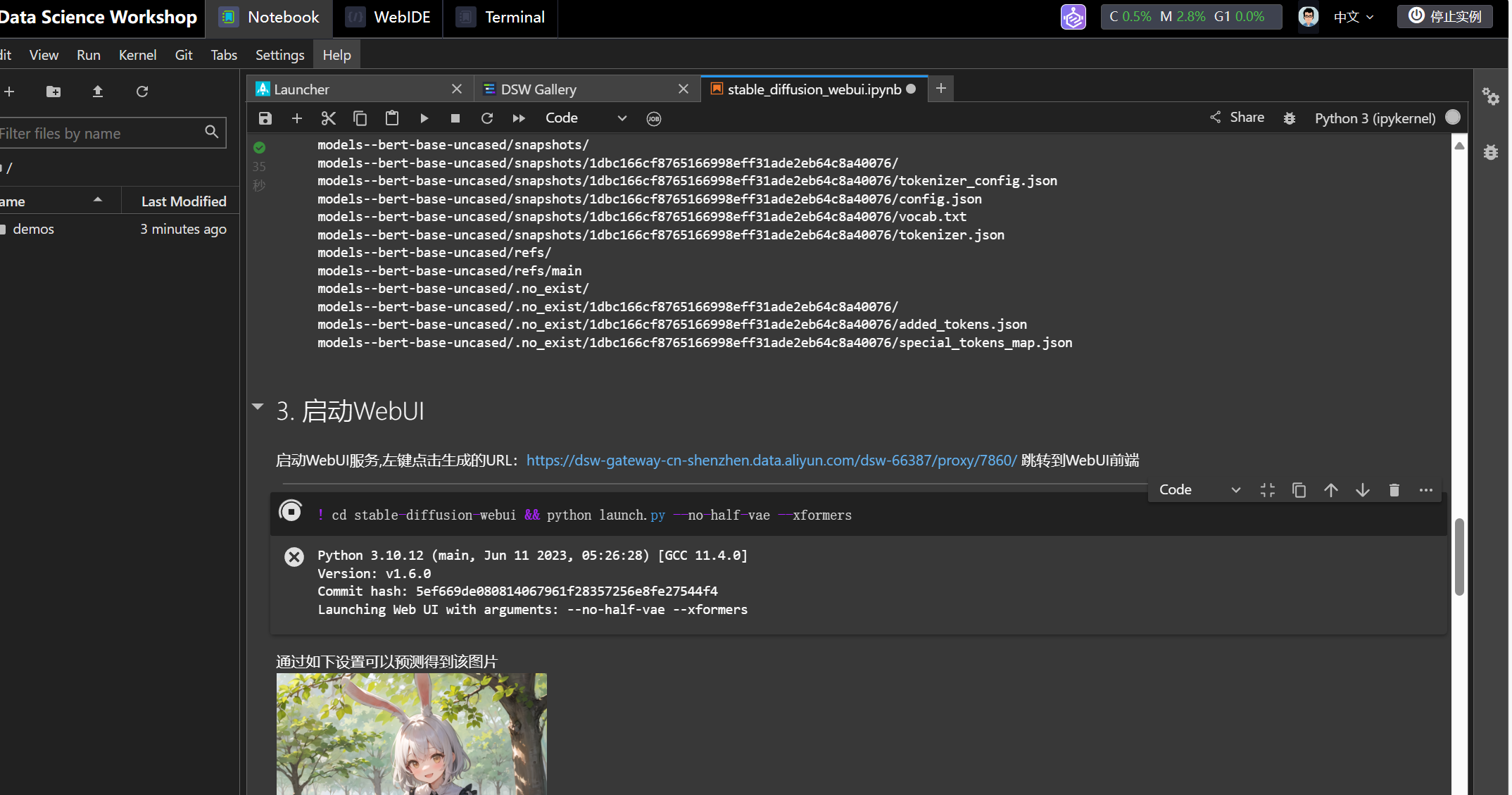1512x795 pixels.
Task: Open the Job circular icon in toolbar
Action: [654, 118]
